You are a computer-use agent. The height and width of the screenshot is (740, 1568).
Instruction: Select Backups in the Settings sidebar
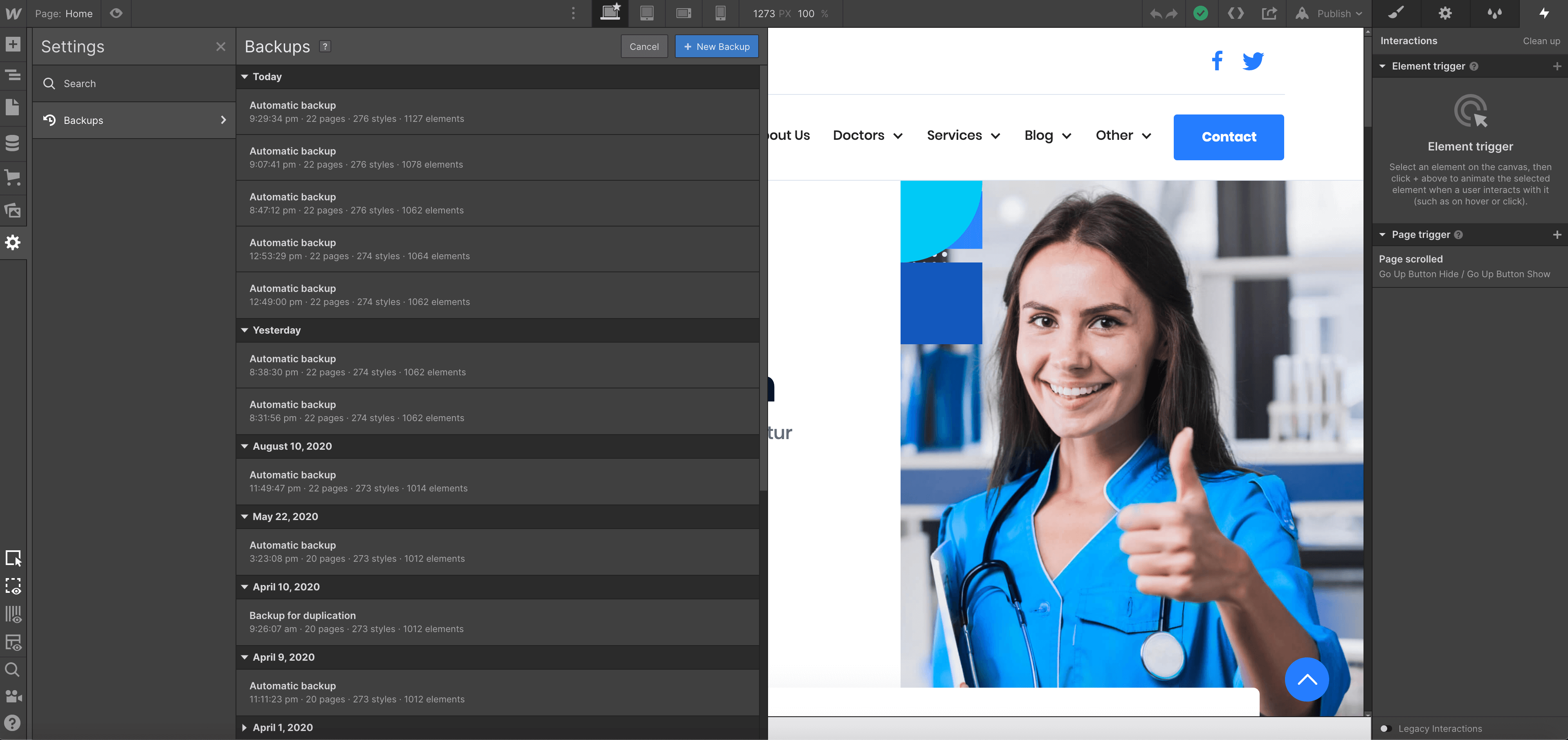click(83, 120)
